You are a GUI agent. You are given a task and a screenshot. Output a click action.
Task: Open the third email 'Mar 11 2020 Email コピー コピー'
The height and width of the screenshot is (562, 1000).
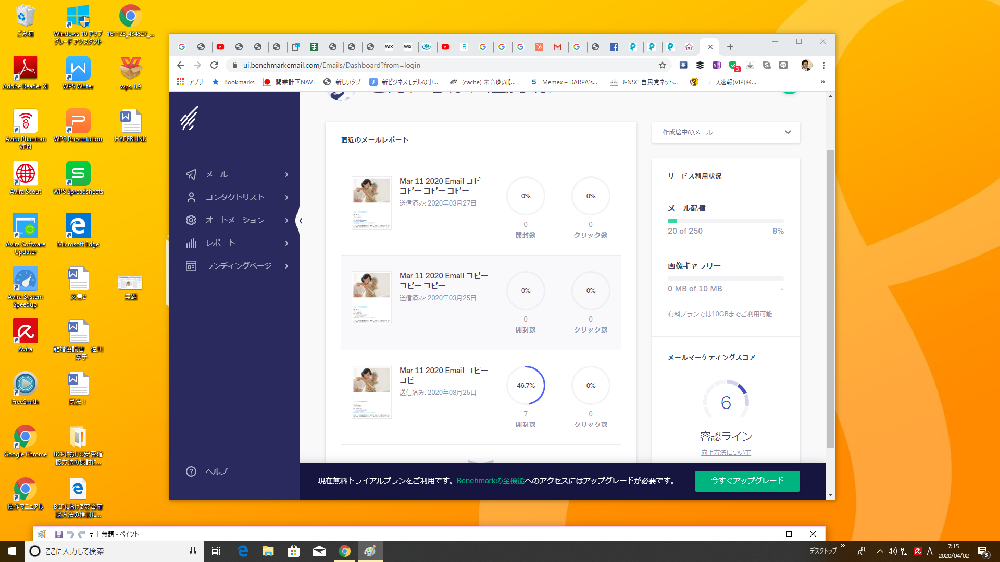coord(444,375)
